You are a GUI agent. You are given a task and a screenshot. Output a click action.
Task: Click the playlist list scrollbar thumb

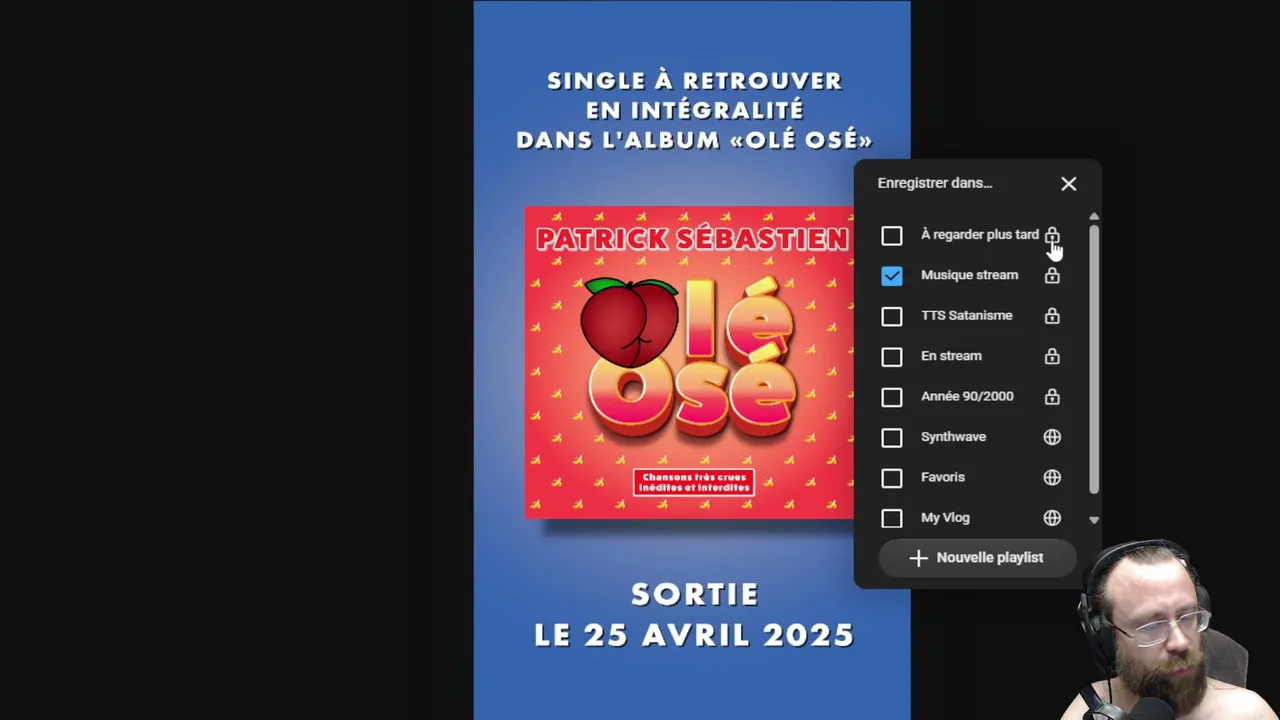1094,359
